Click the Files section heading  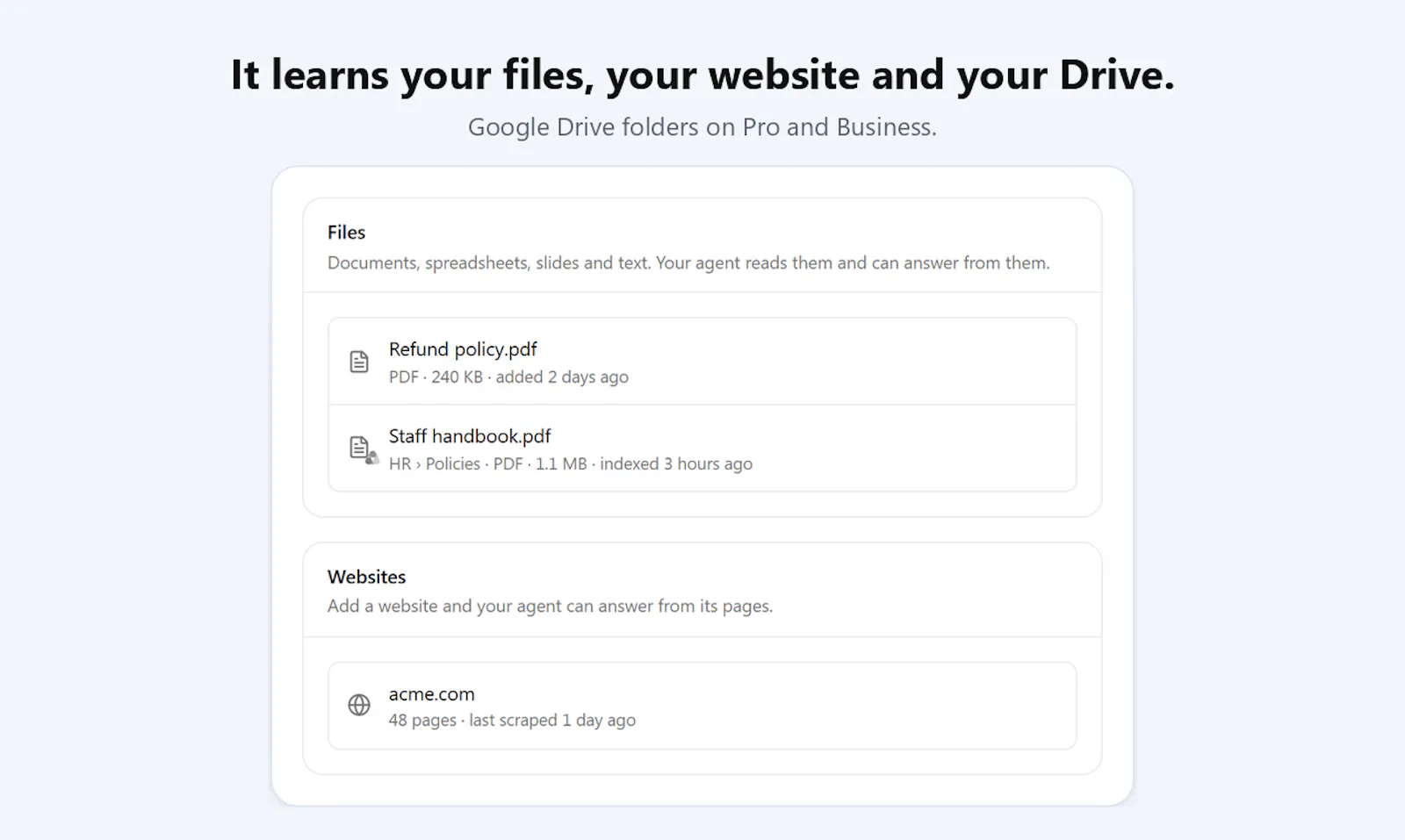tap(346, 233)
